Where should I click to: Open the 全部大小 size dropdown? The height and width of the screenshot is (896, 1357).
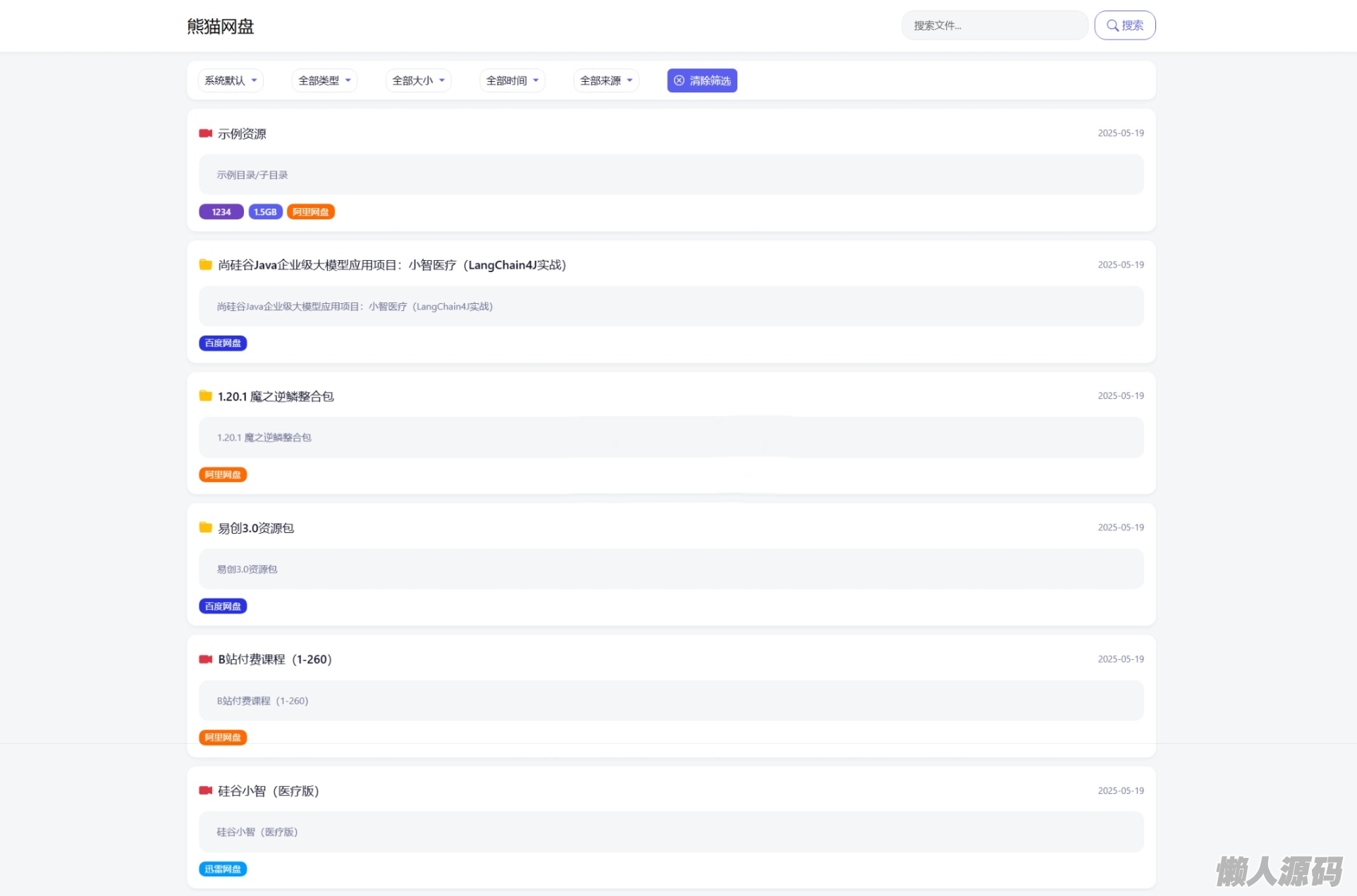click(x=418, y=80)
